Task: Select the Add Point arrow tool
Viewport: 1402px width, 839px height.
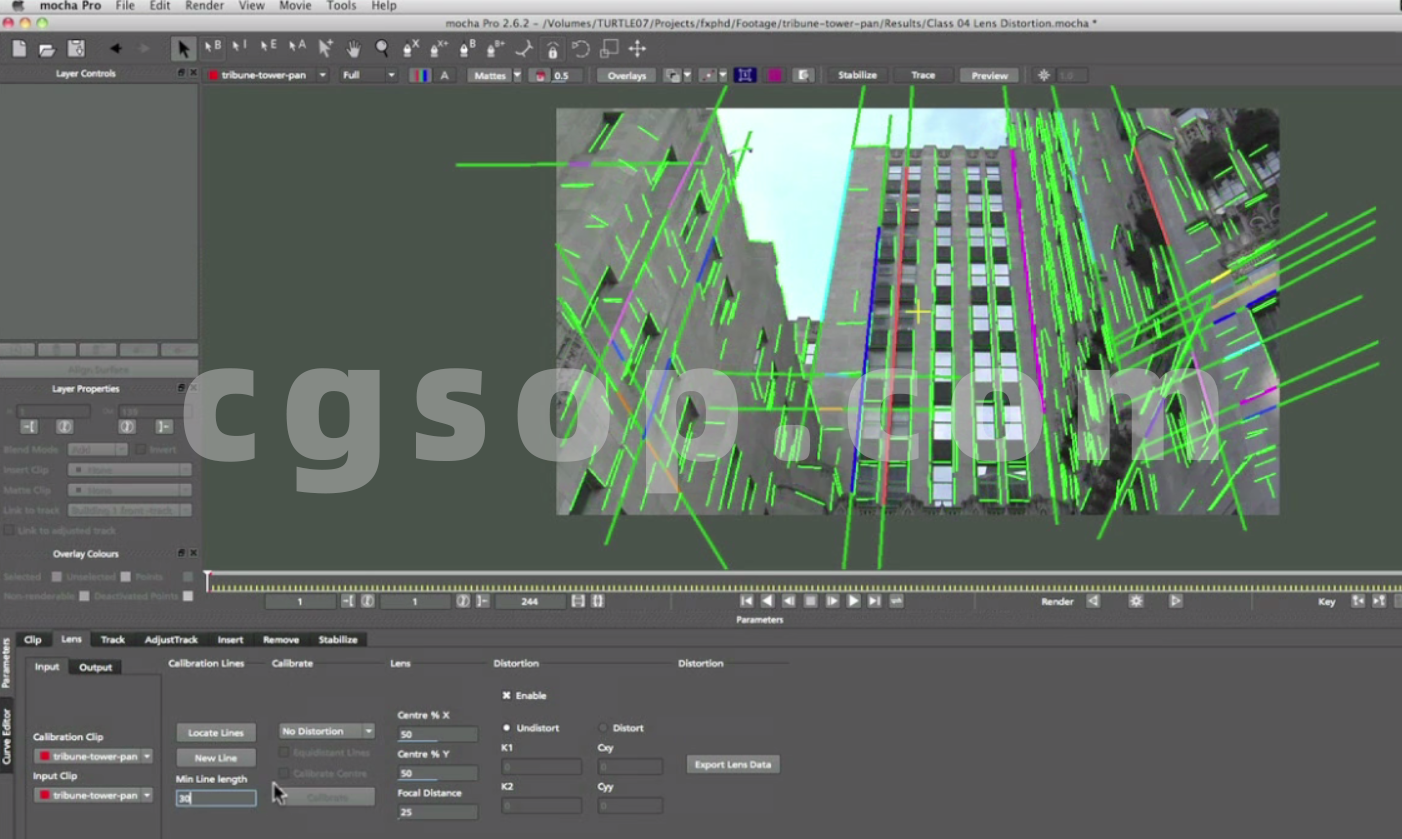Action: click(x=325, y=47)
